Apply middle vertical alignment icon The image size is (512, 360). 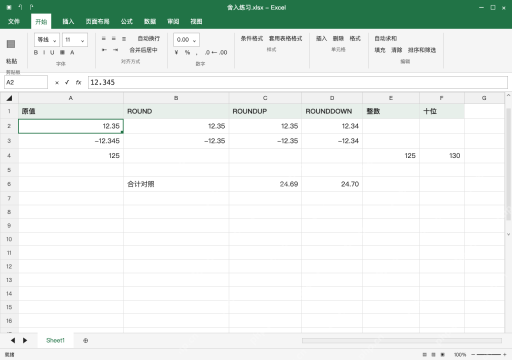tap(114, 39)
